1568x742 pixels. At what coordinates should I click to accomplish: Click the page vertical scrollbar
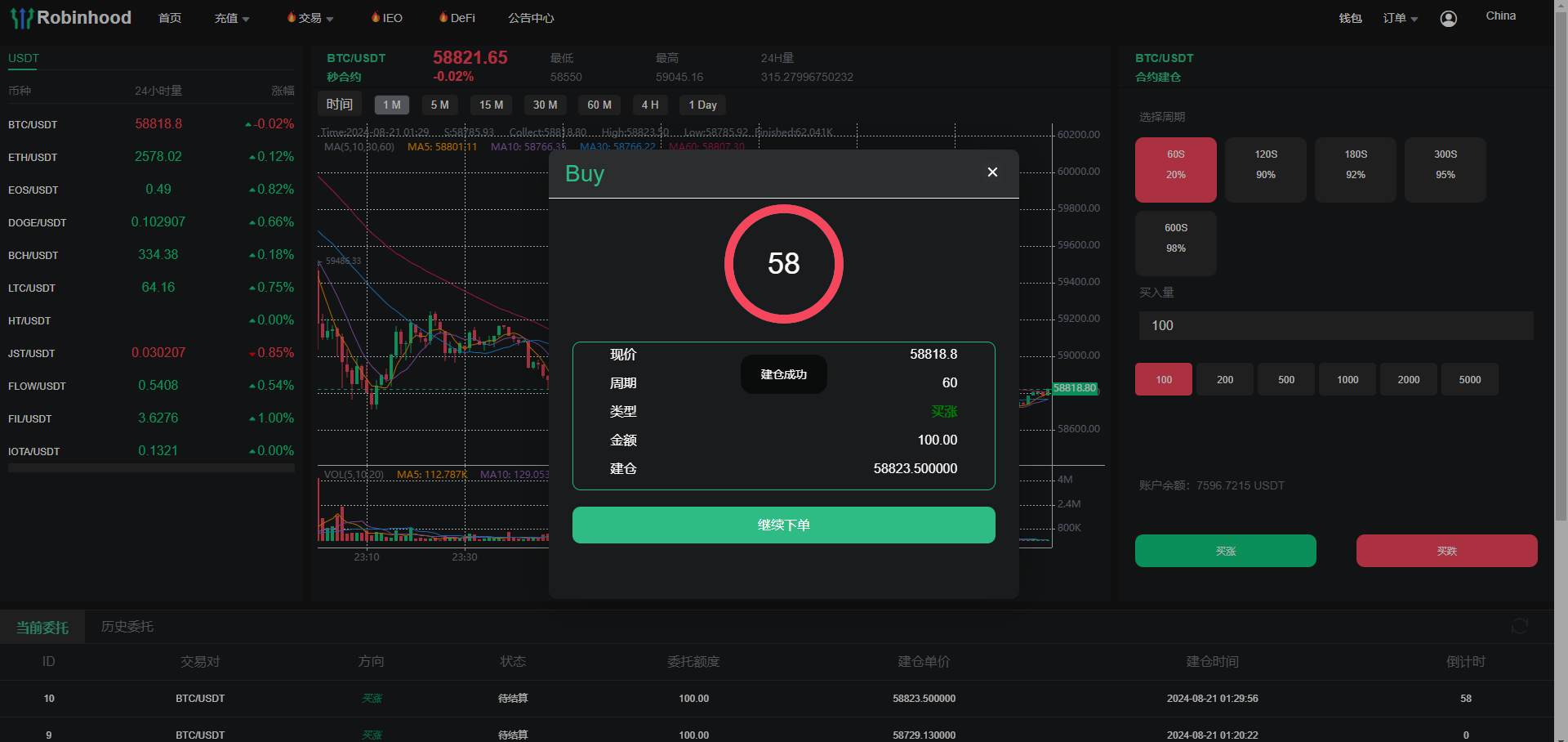pyautogui.click(x=1561, y=266)
